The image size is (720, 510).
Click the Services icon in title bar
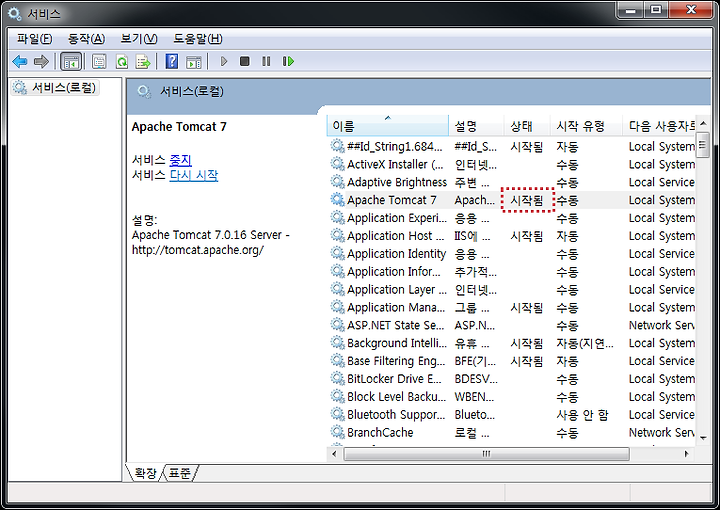(14, 14)
